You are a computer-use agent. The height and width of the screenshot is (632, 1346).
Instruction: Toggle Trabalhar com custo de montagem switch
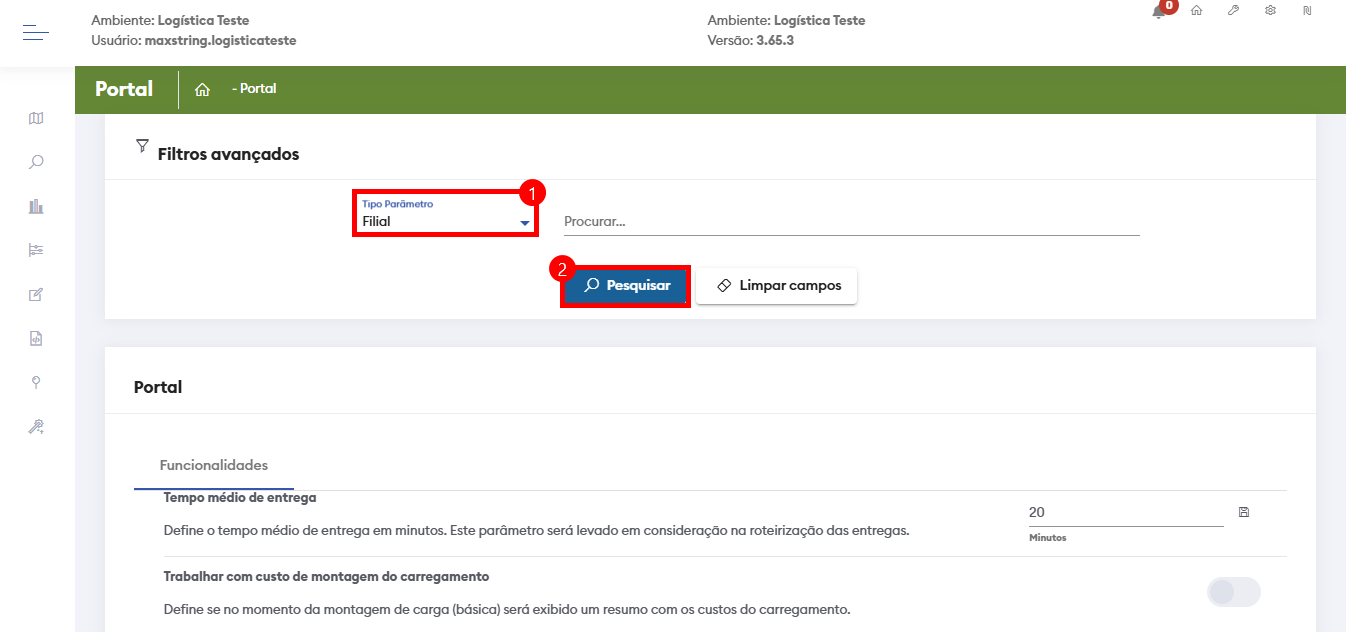click(x=1234, y=592)
